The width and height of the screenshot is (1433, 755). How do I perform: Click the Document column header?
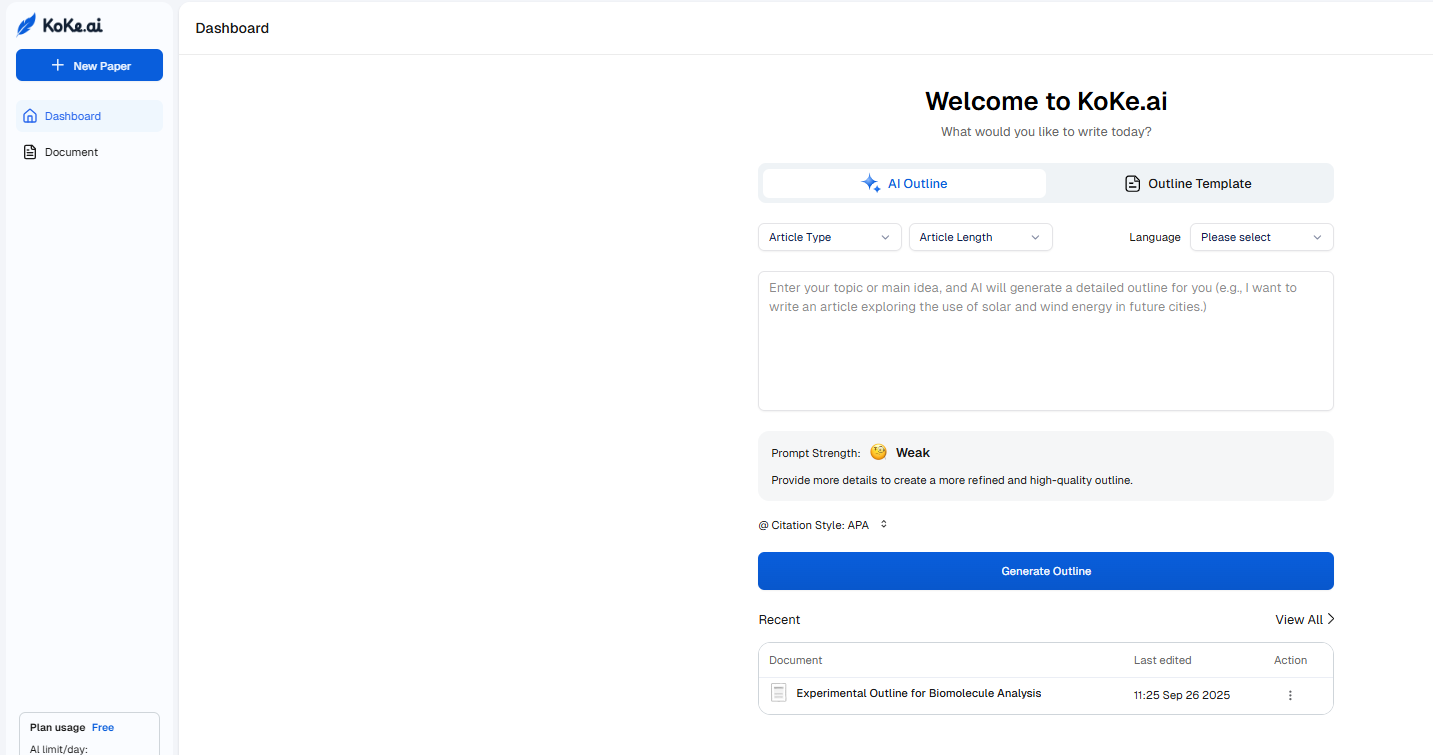pos(796,660)
